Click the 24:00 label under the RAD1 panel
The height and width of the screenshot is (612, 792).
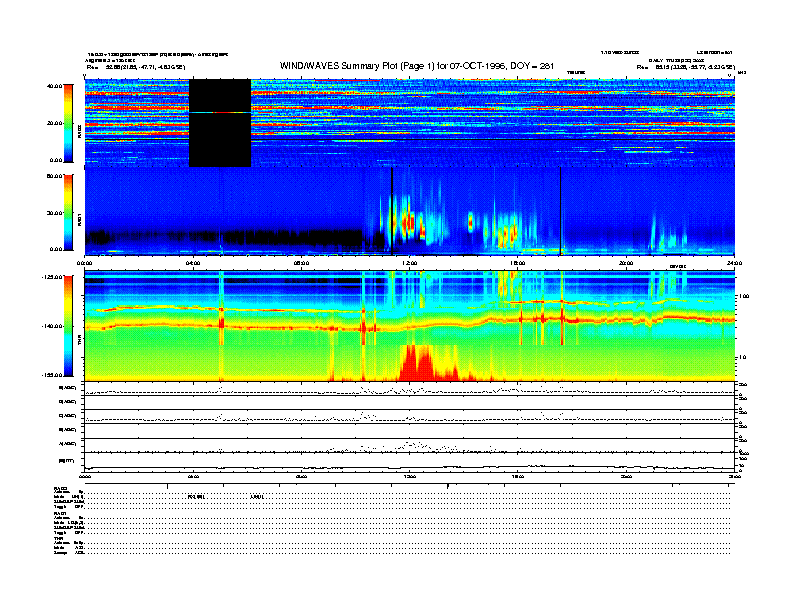(x=734, y=263)
